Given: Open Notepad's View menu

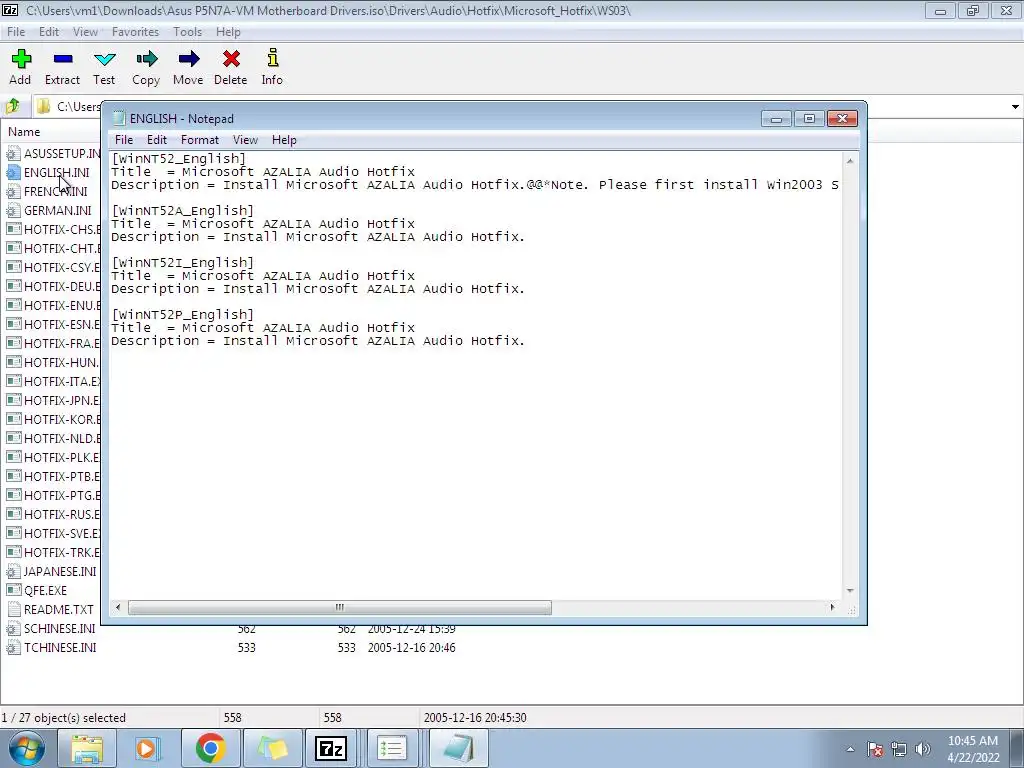Looking at the screenshot, I should pos(246,140).
